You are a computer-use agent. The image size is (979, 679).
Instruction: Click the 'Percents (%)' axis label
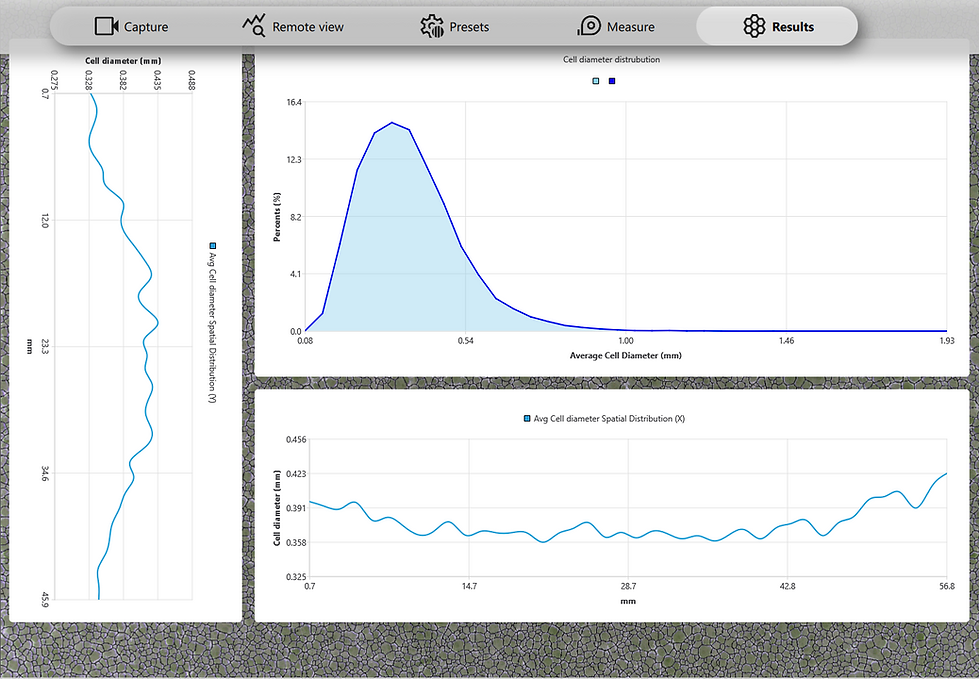277,217
